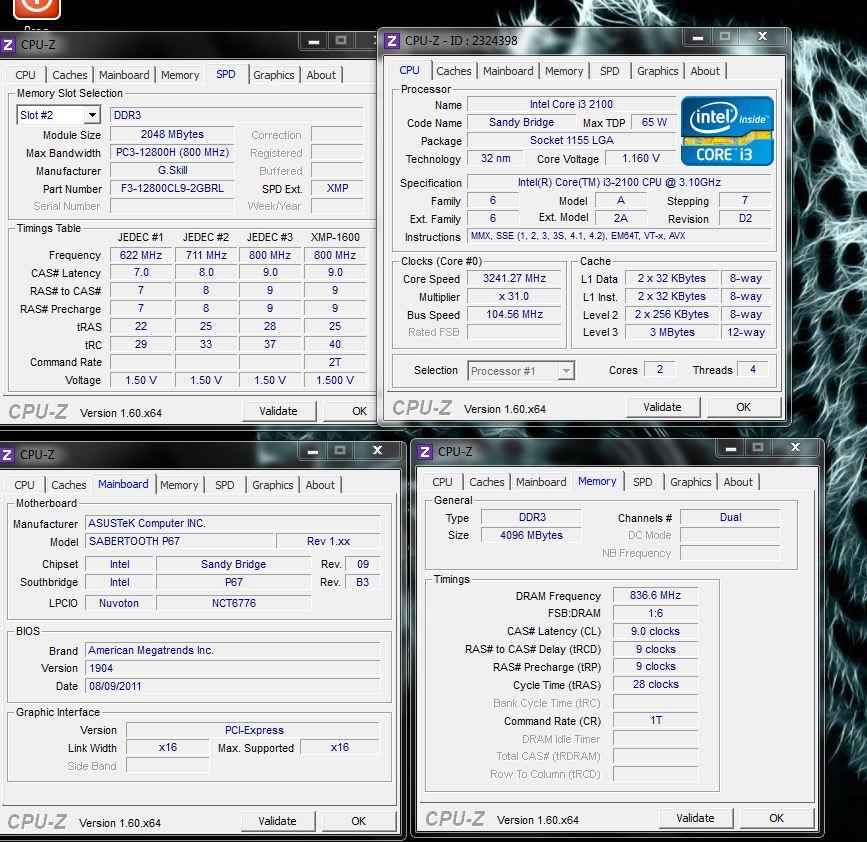
Task: Click the Bus Speed value 104.56 MHz
Action: (x=514, y=314)
